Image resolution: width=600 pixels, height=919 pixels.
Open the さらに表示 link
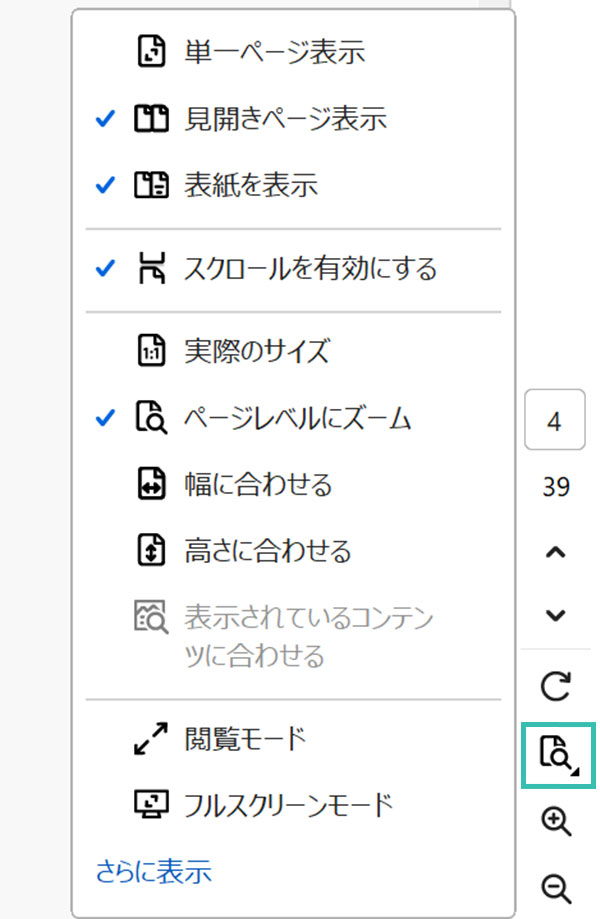153,872
